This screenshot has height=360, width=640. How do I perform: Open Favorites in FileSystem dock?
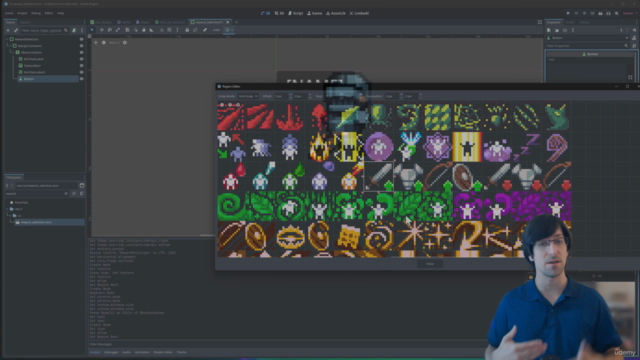pos(21,202)
